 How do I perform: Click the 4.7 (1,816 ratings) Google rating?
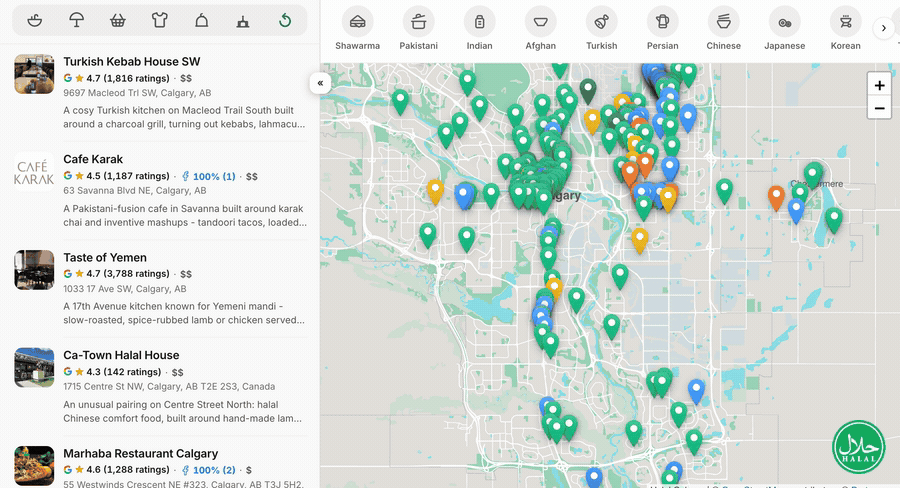coord(117,78)
